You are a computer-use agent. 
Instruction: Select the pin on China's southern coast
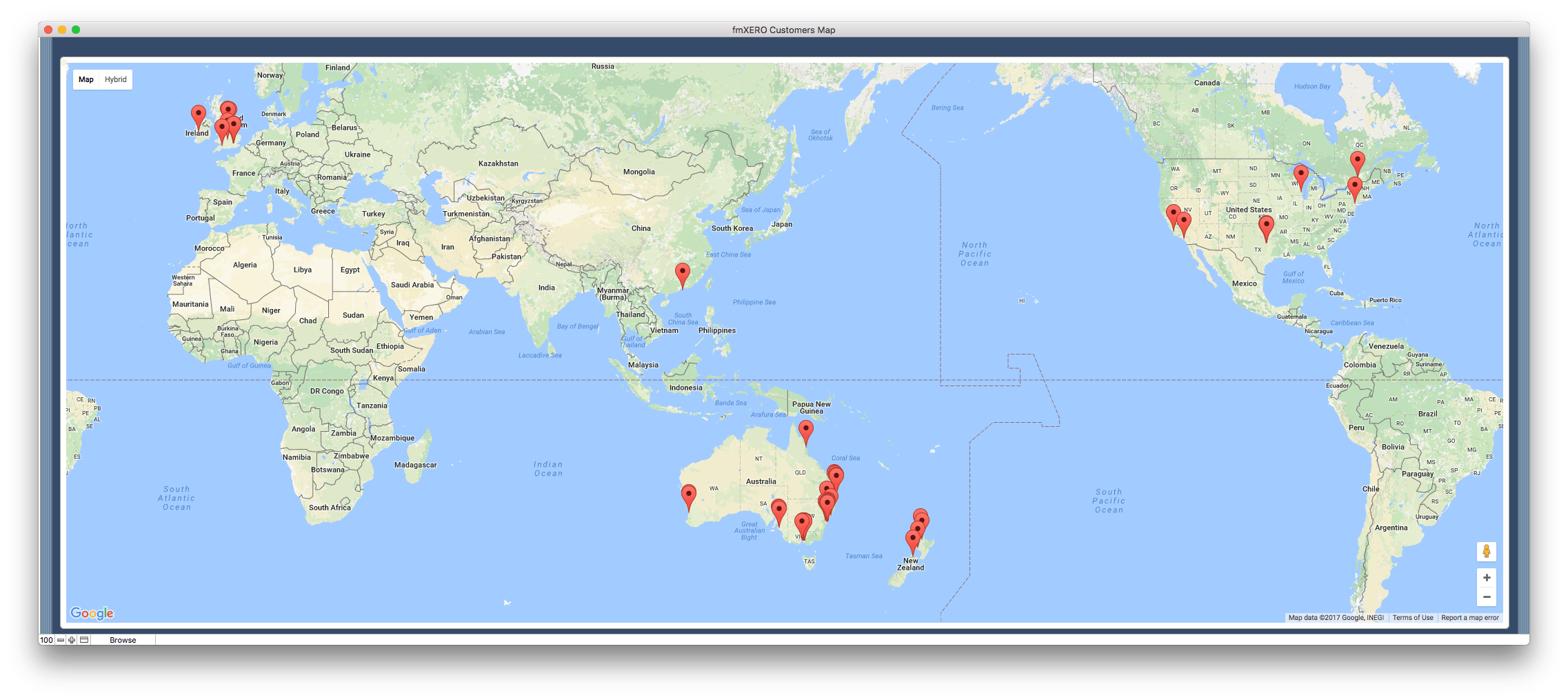683,274
